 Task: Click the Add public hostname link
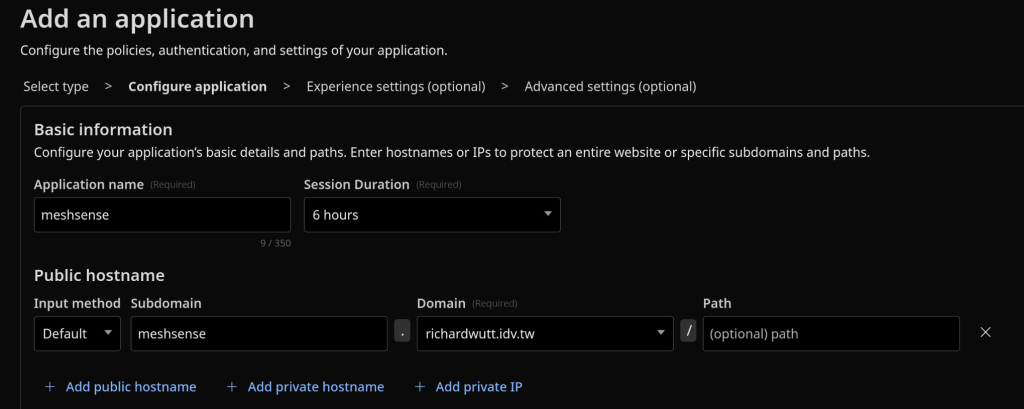coord(131,387)
